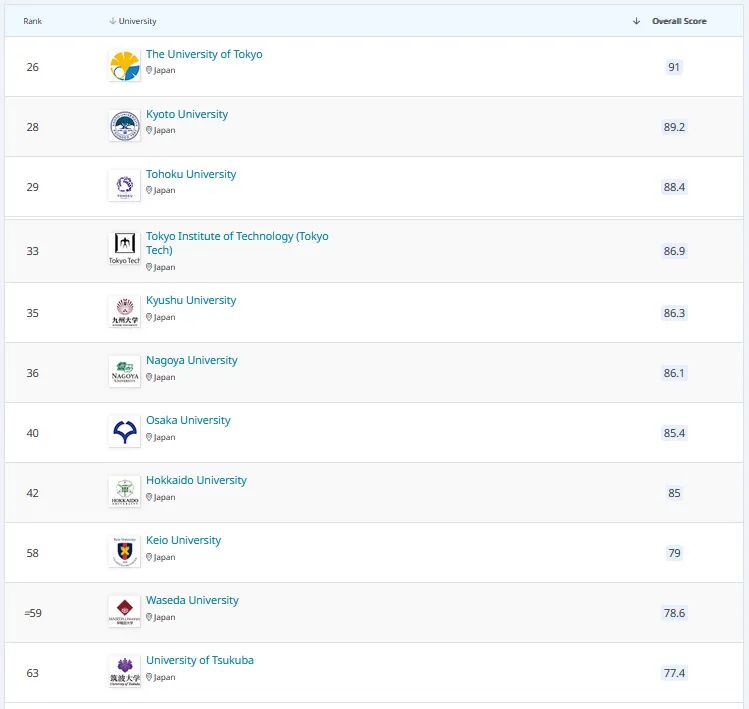Image resolution: width=749 pixels, height=709 pixels.
Task: Click the Waseda University logo
Action: pyautogui.click(x=125, y=612)
